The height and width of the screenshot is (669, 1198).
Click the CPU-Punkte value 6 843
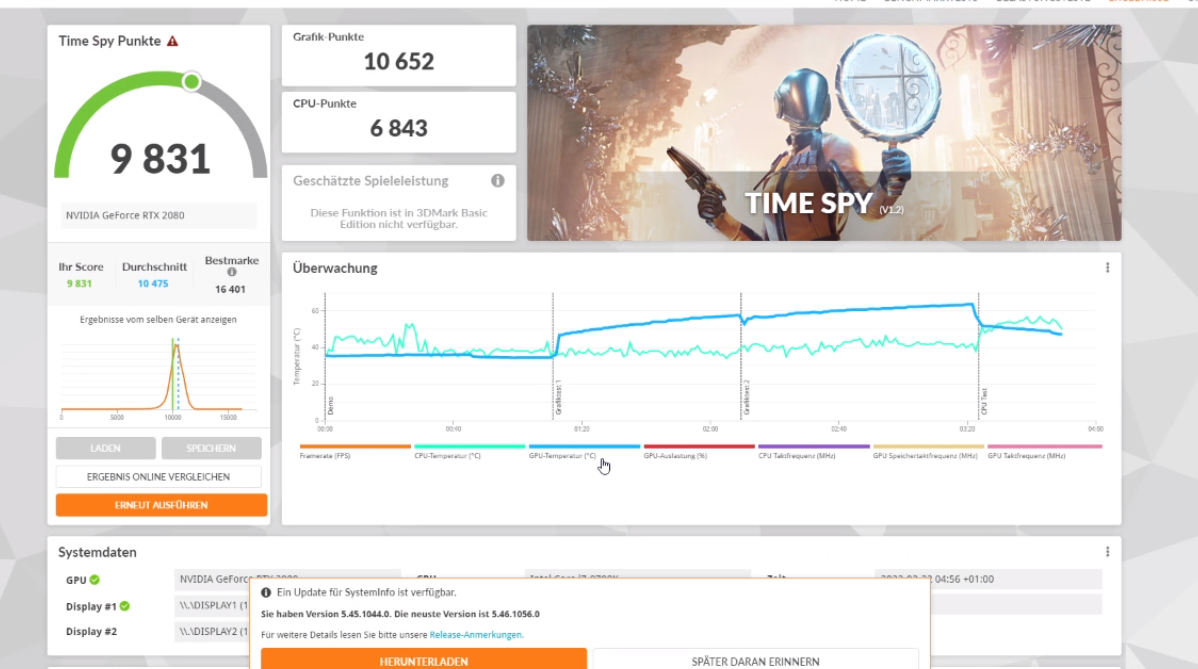point(398,128)
